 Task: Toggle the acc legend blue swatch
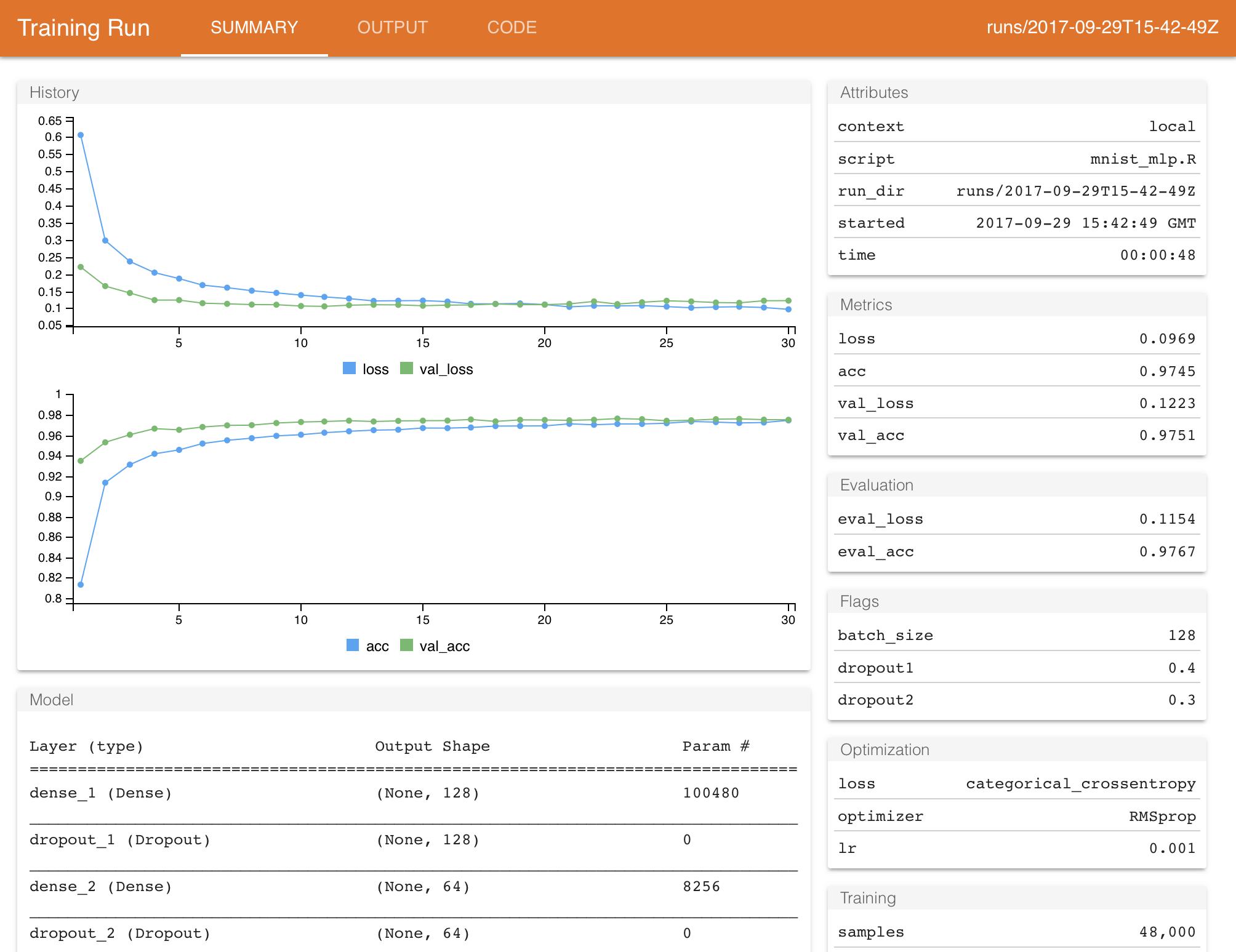353,646
